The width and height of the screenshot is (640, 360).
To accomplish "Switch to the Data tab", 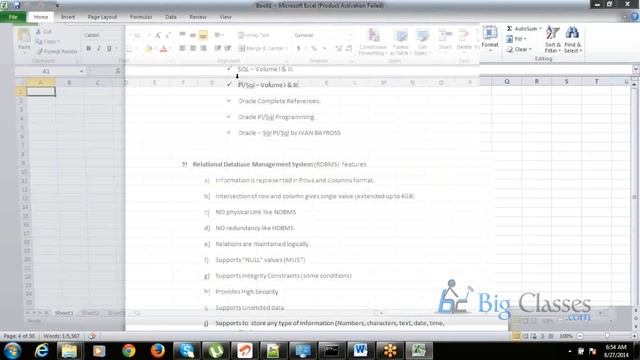I will (171, 17).
